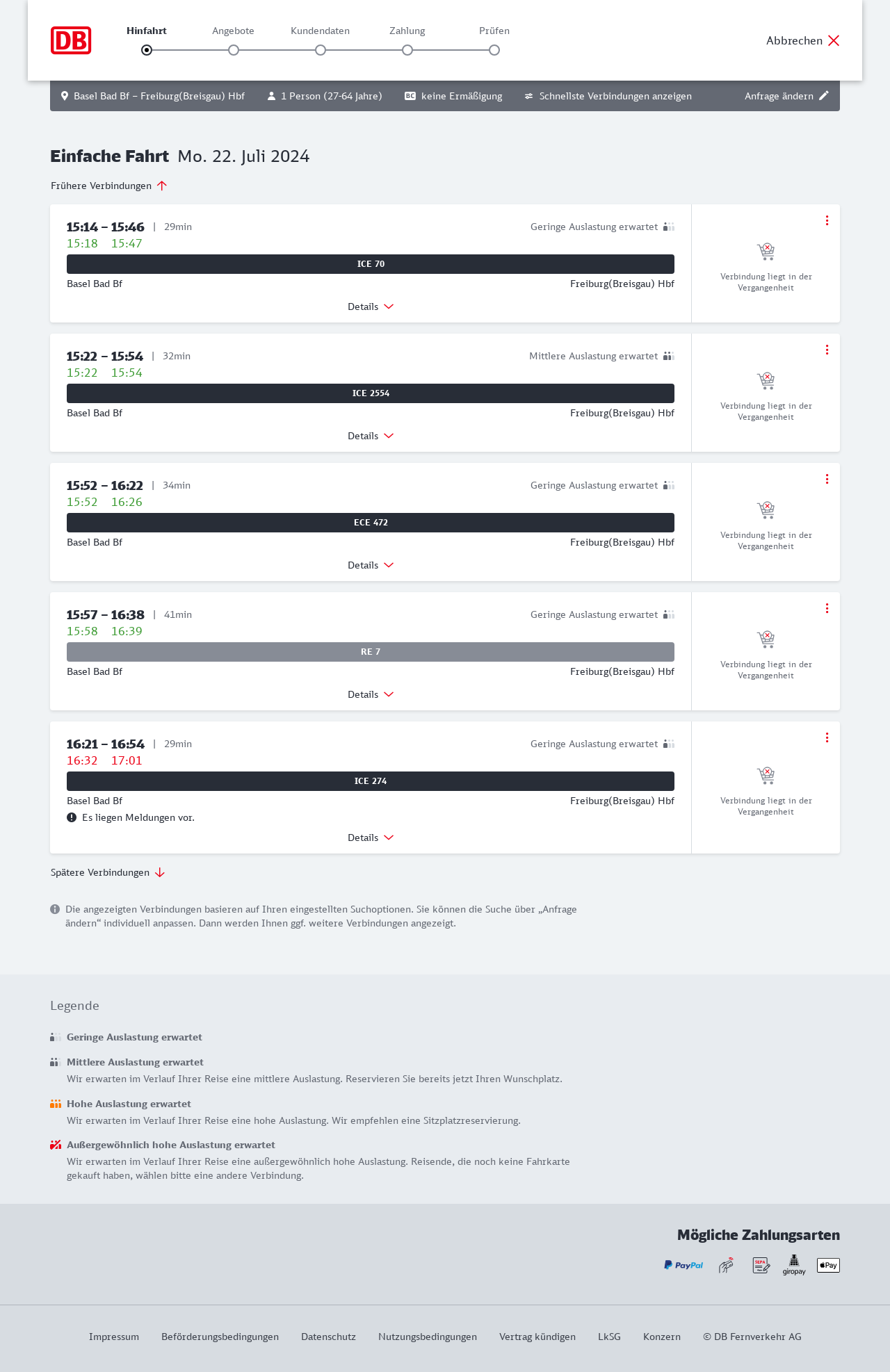
Task: Click the dark ICE 274 train bar
Action: (371, 781)
